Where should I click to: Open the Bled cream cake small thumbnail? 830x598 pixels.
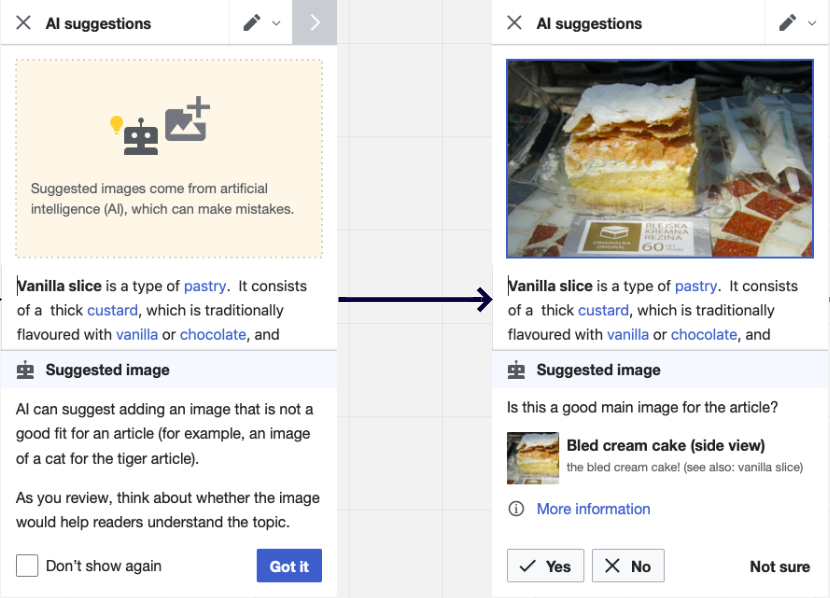point(533,458)
